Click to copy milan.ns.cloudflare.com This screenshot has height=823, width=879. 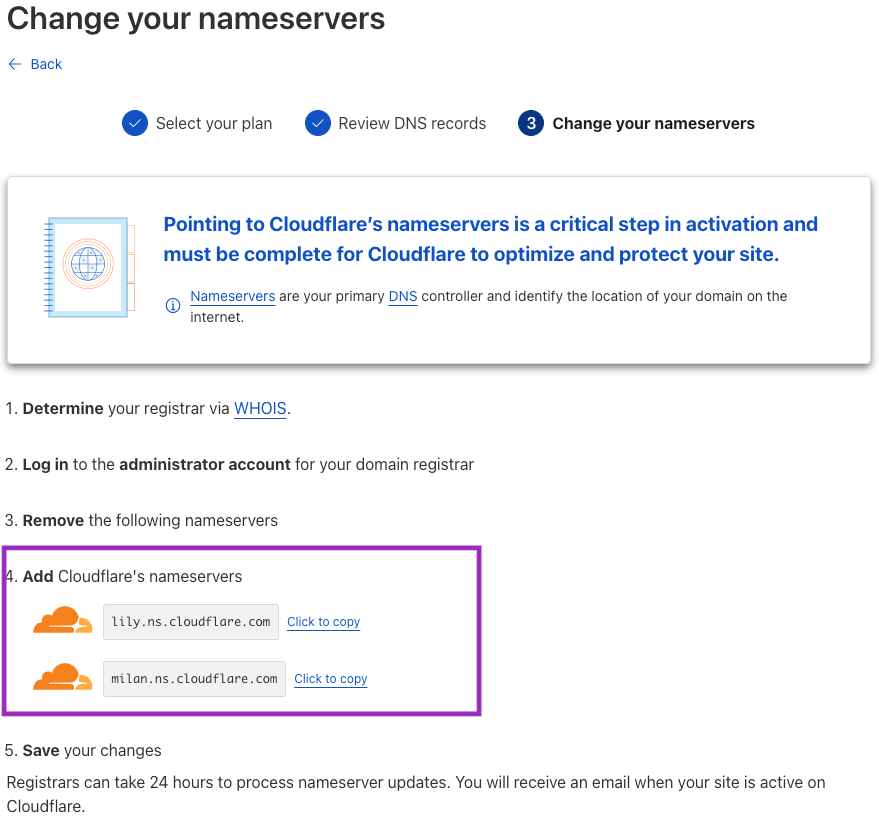pyautogui.click(x=331, y=679)
